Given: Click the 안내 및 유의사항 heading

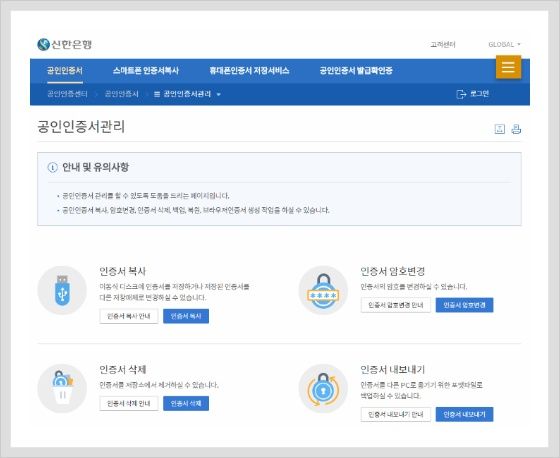Looking at the screenshot, I should [x=95, y=167].
